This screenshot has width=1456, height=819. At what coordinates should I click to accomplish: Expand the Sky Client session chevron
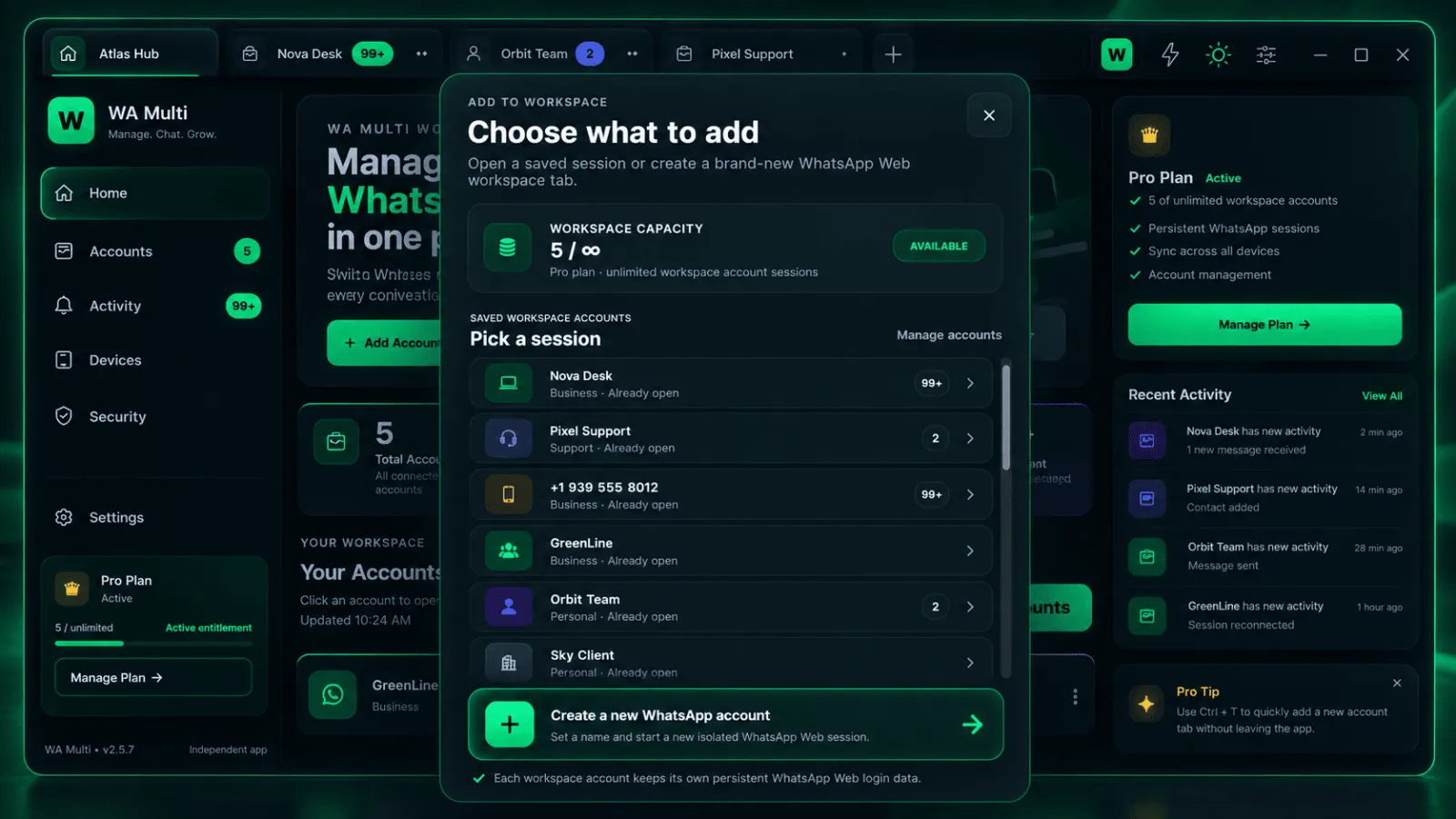pyautogui.click(x=970, y=662)
